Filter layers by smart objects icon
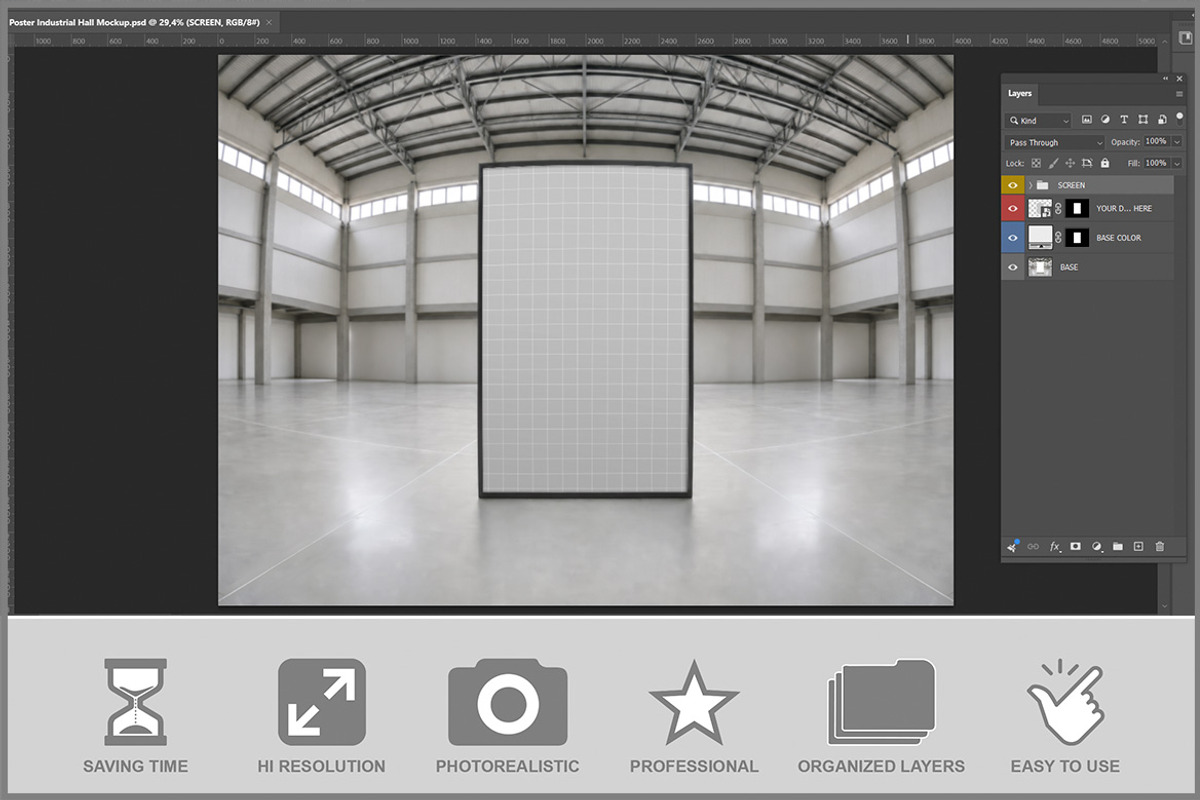The image size is (1200, 800). (1160, 120)
